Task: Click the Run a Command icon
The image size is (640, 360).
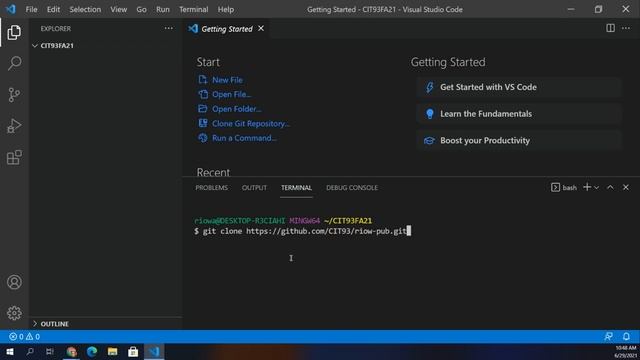Action: tap(202, 138)
